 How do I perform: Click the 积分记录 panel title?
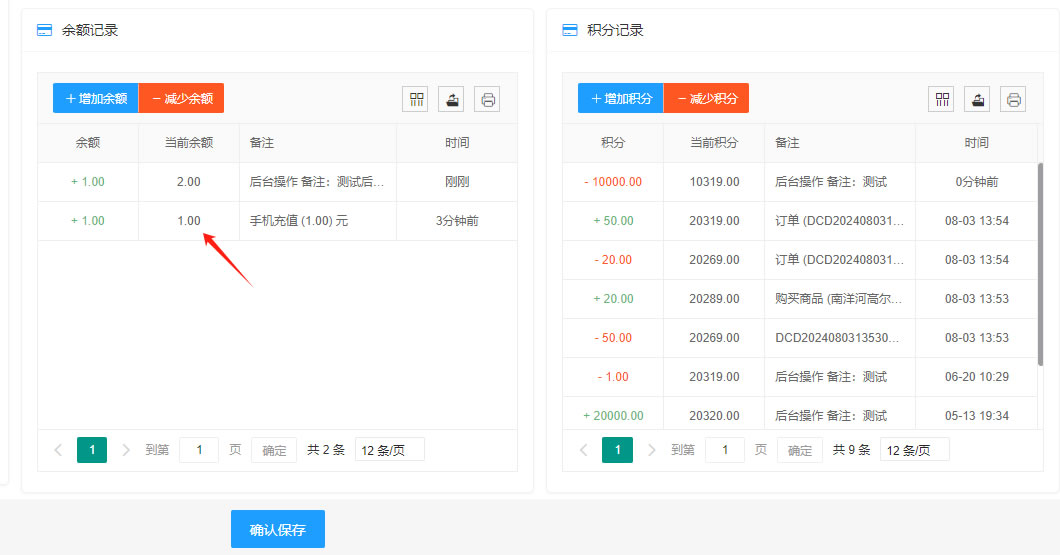[615, 30]
